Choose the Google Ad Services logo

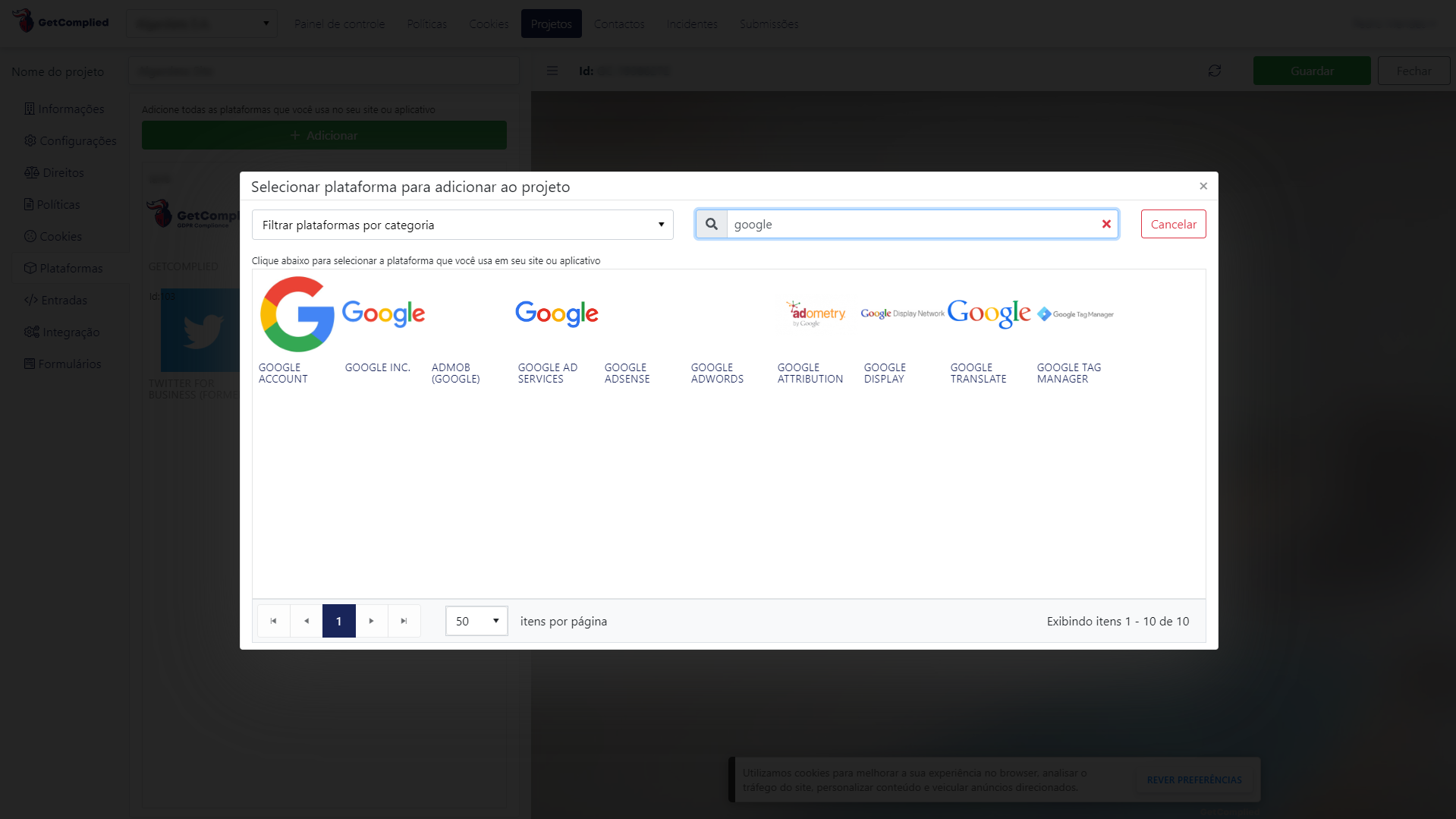point(557,313)
